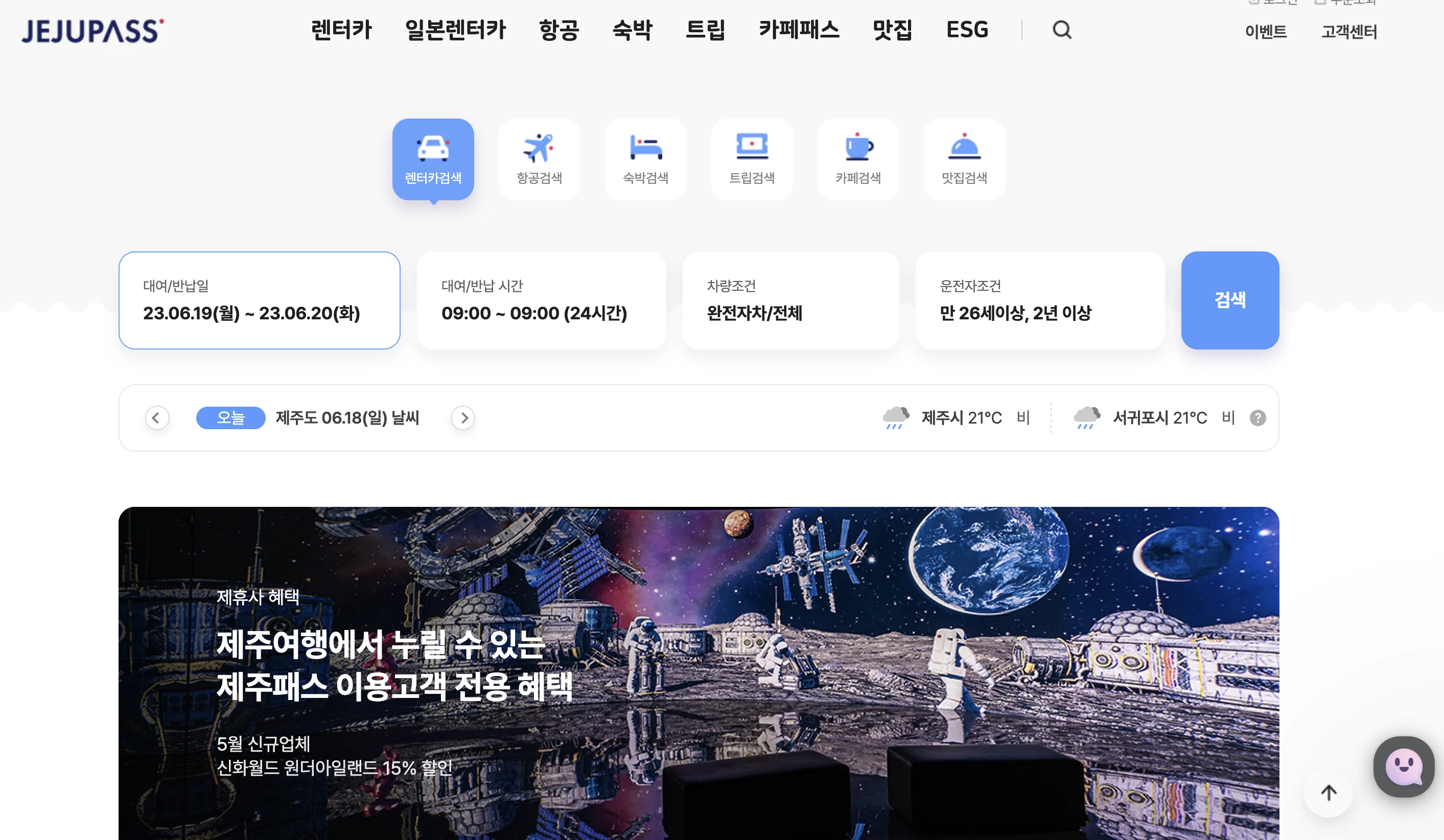Open the 카페패스 menu item
Viewport: 1444px width, 840px height.
[799, 30]
